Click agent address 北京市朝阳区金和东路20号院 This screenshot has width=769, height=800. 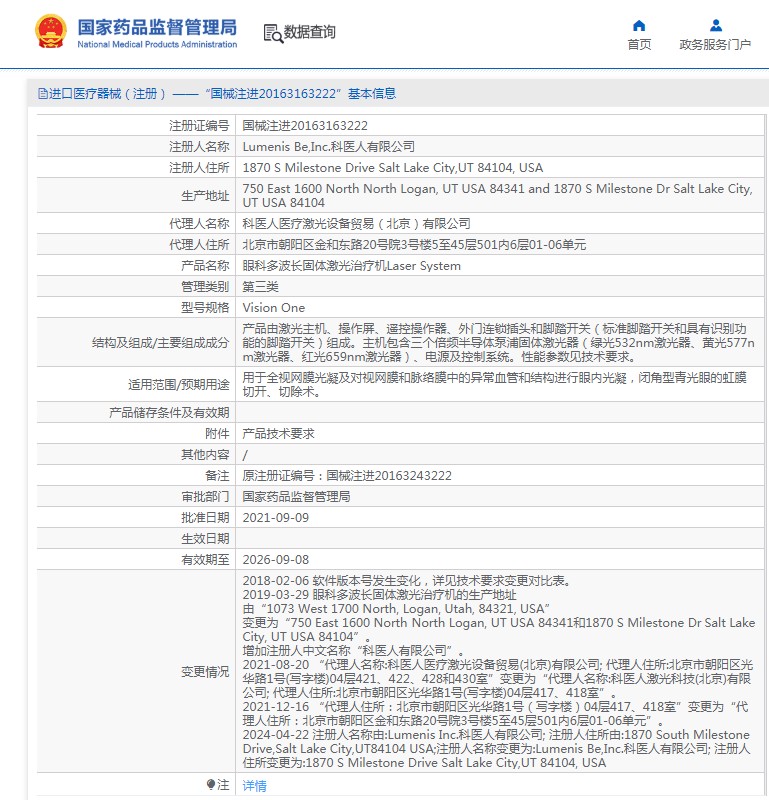(x=414, y=244)
